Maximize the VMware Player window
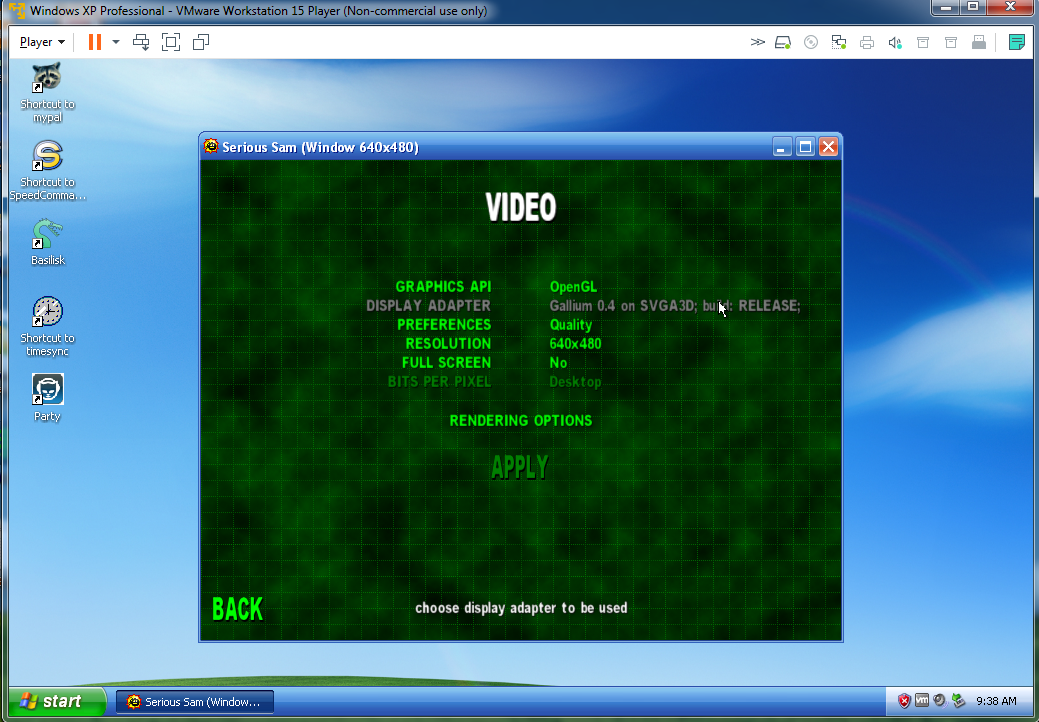This screenshot has height=722, width=1039. pos(973,7)
